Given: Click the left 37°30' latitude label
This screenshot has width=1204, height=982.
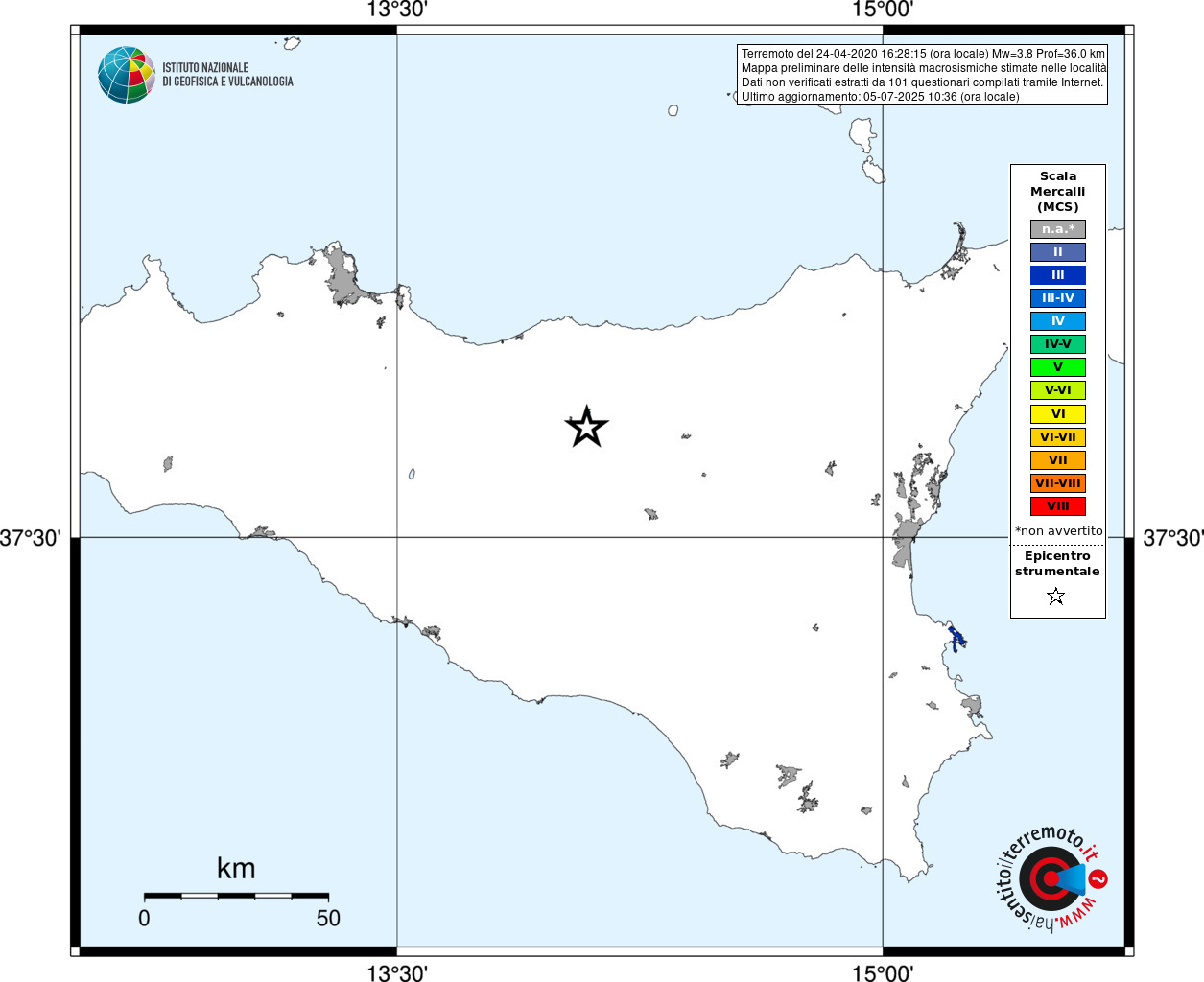Looking at the screenshot, I should pos(31,538).
